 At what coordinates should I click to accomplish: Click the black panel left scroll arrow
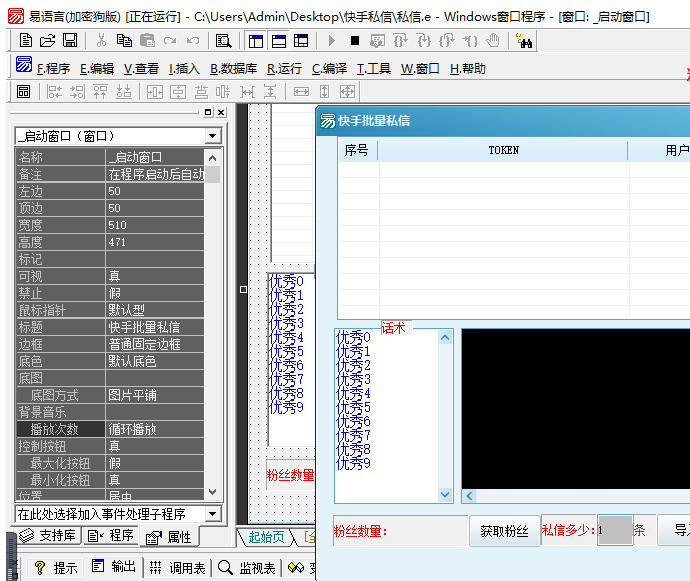pos(469,496)
